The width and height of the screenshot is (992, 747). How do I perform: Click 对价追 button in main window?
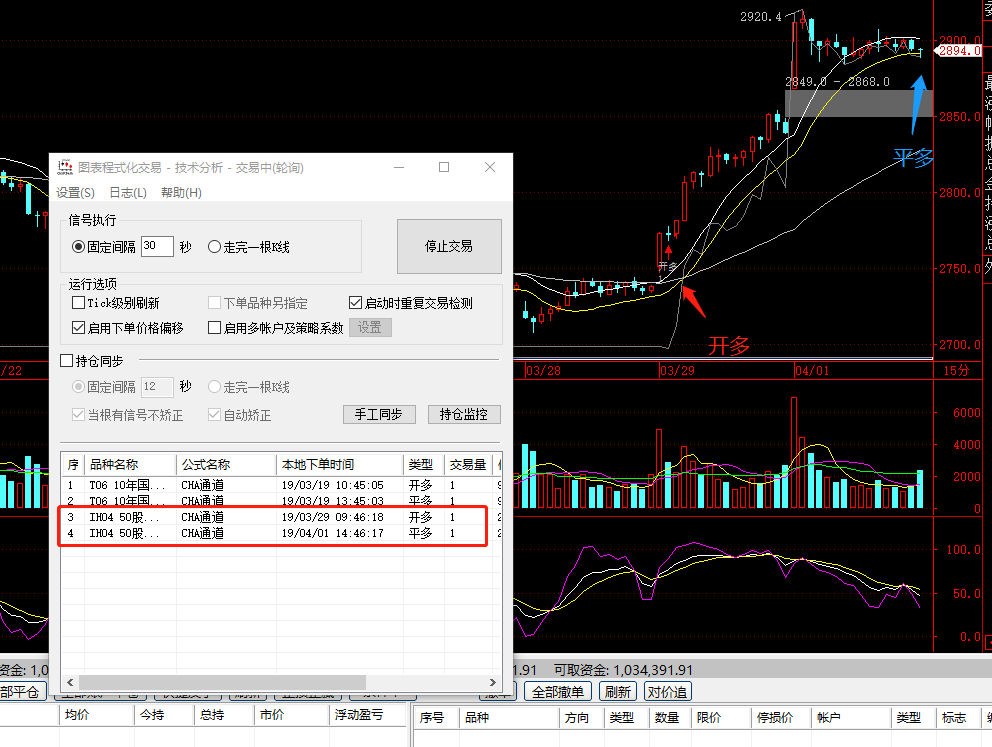pyautogui.click(x=667, y=692)
